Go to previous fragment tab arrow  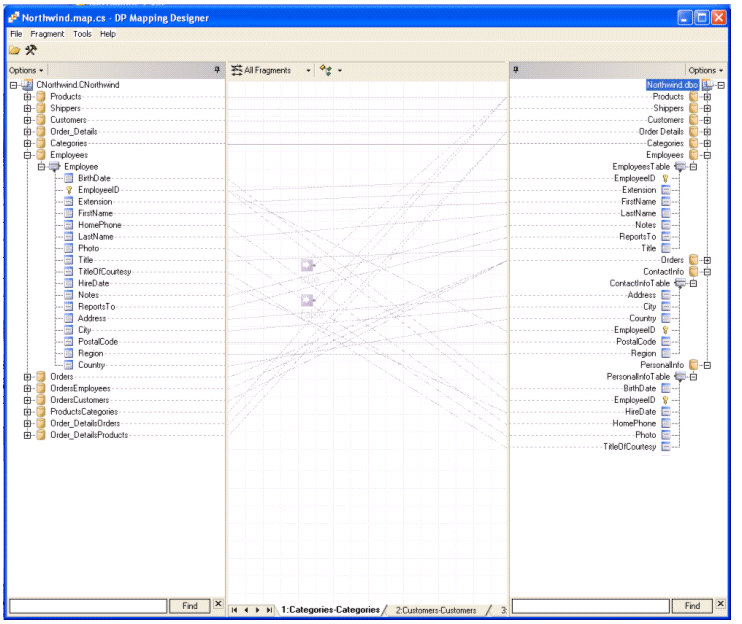coord(246,610)
